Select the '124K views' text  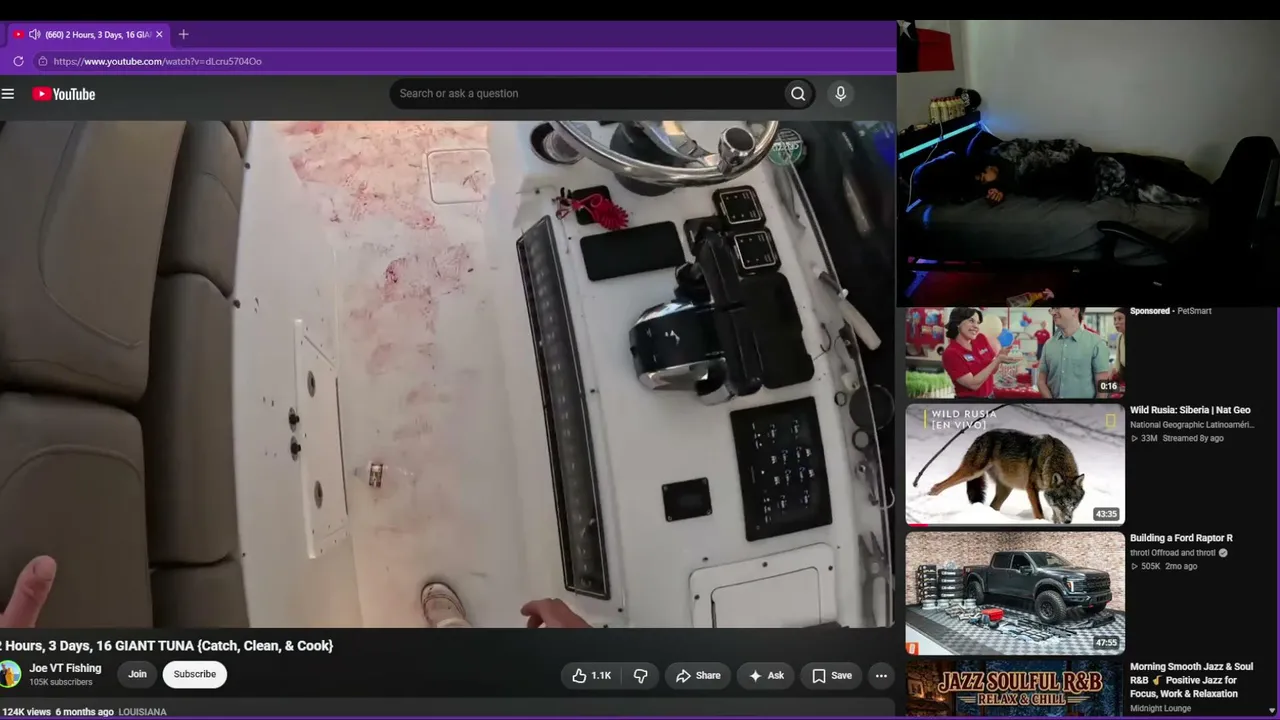26,712
